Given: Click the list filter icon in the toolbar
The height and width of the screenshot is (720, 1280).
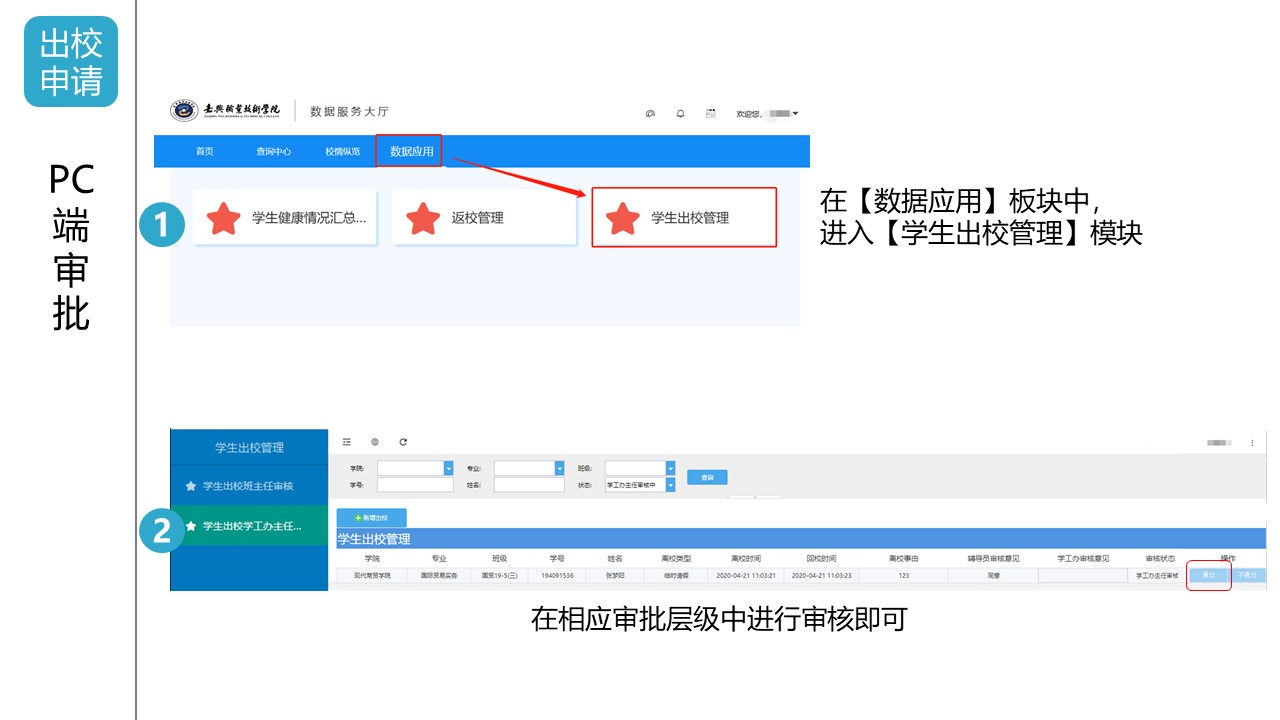Looking at the screenshot, I should coord(346,442).
